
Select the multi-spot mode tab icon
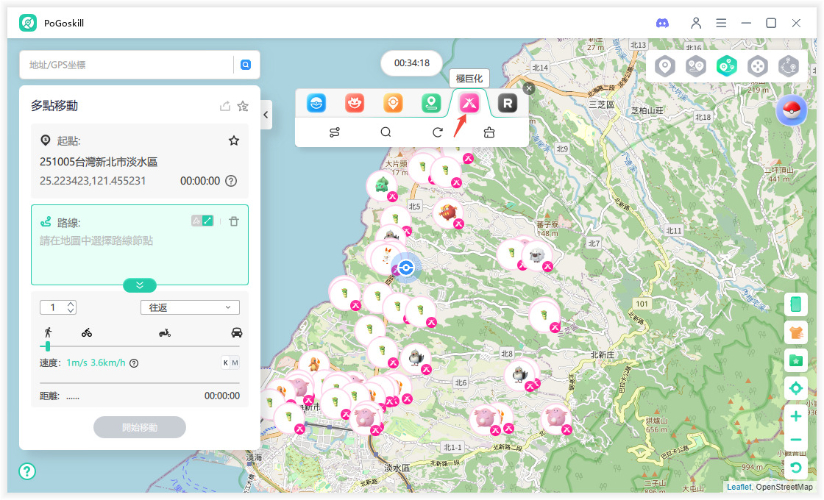pos(727,66)
